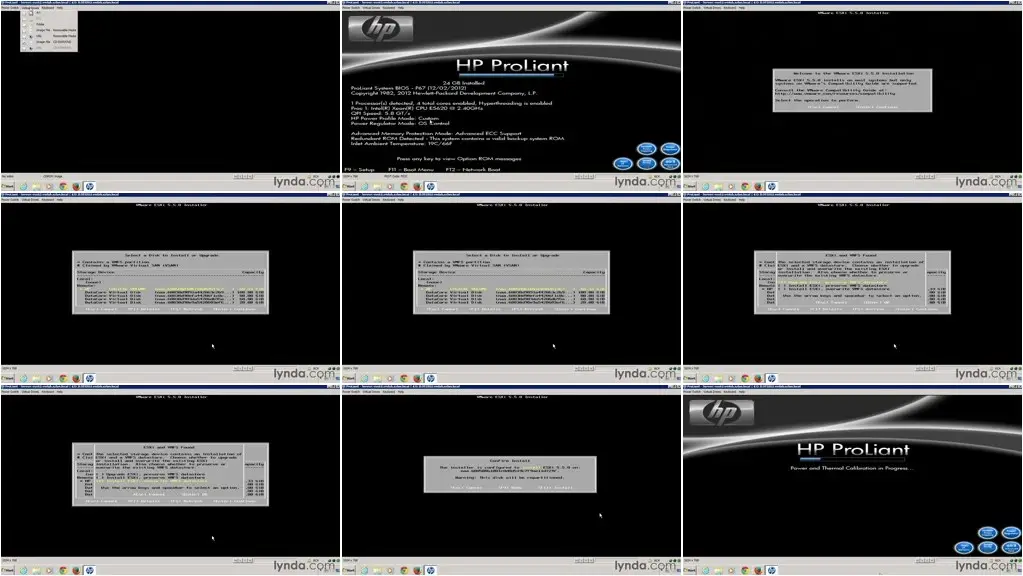1023x576 pixels.
Task: Open Firefox in the Confirm Install frame
Action: pyautogui.click(x=417, y=570)
